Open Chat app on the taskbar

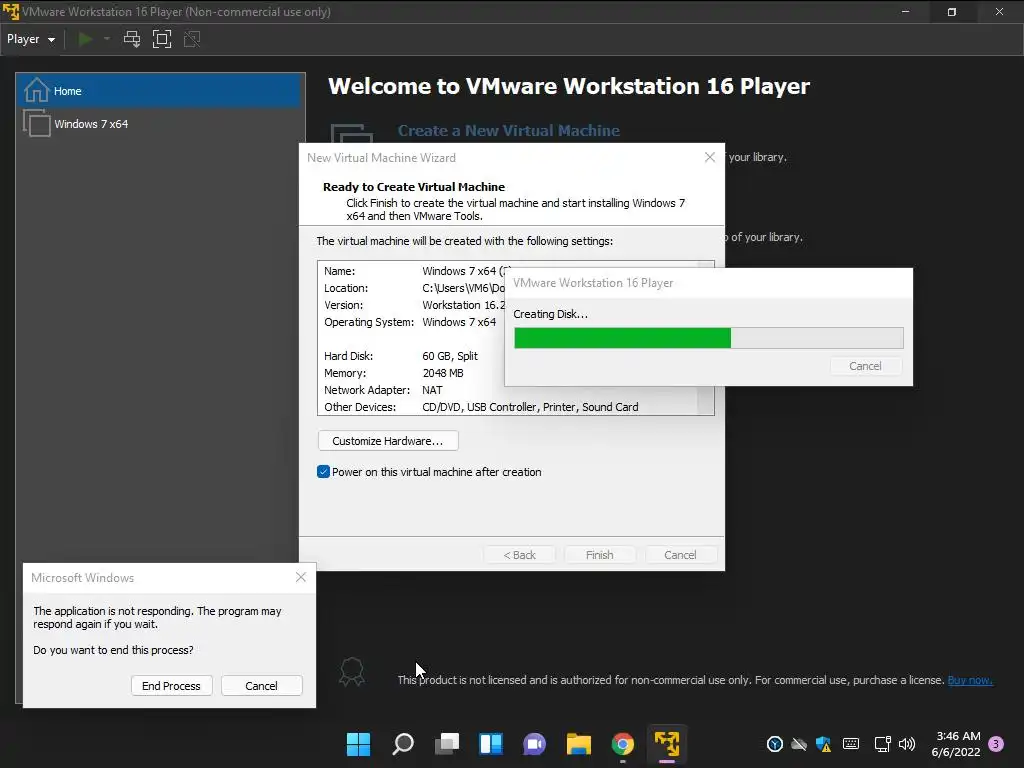coord(534,744)
